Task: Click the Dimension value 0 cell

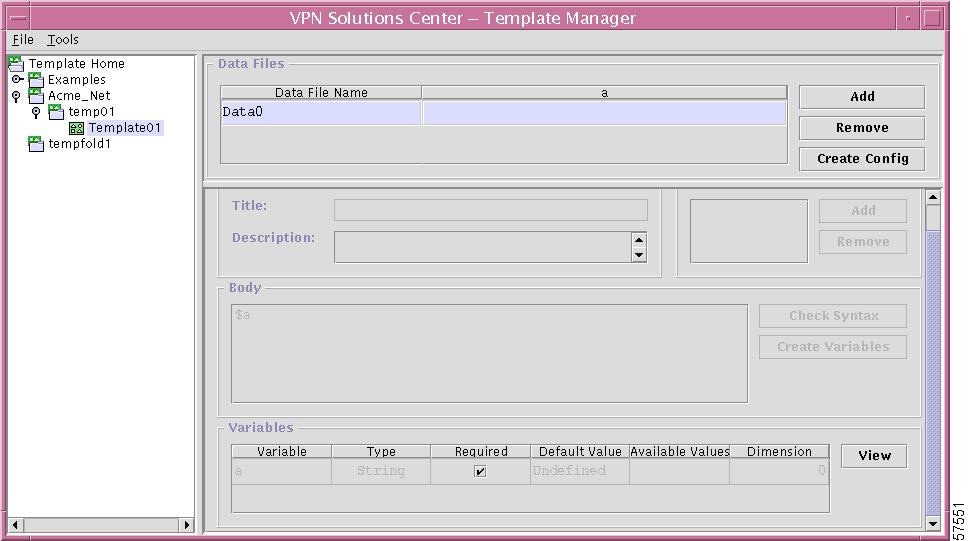Action: (x=779, y=471)
